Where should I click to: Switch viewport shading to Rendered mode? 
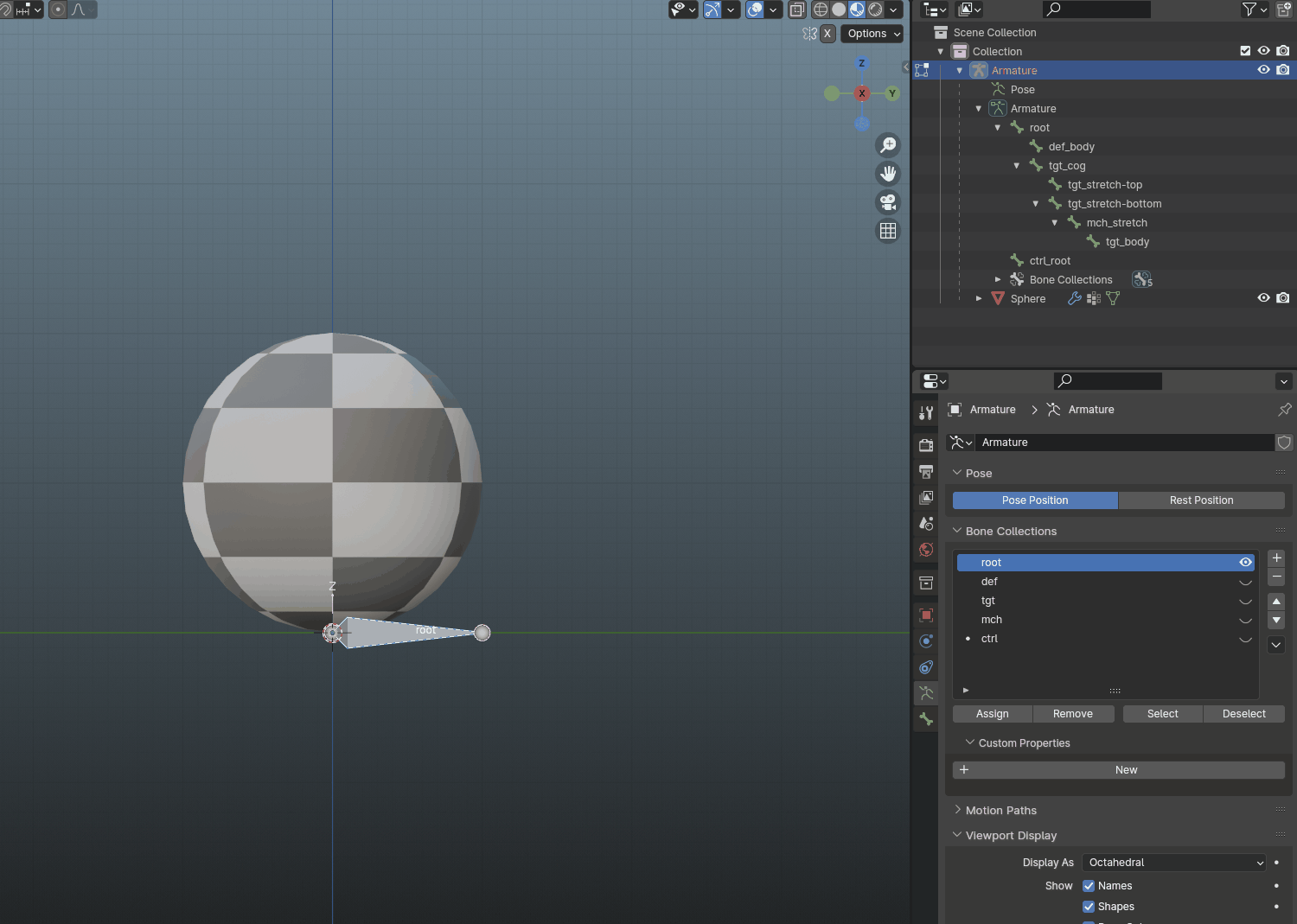tap(874, 10)
